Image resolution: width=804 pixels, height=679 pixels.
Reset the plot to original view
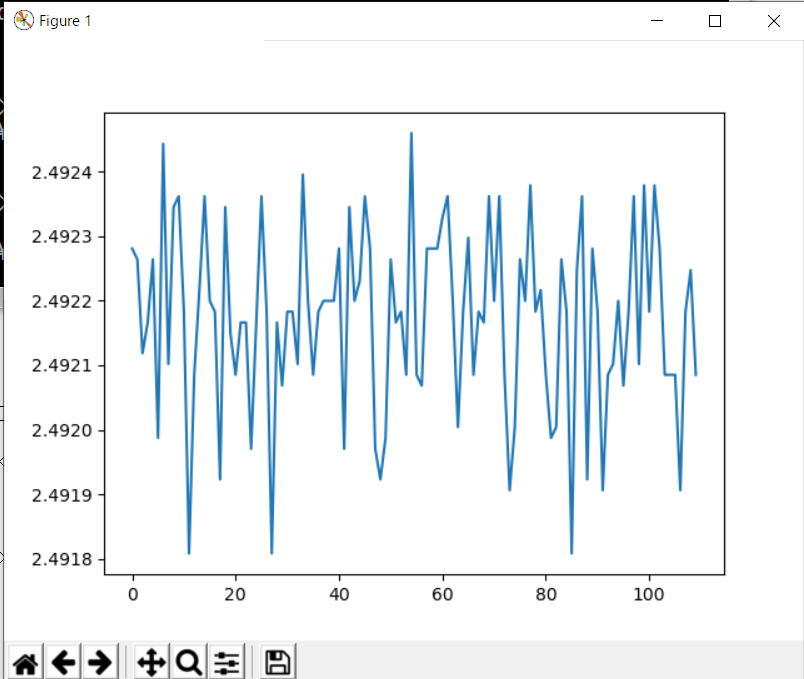[25, 662]
